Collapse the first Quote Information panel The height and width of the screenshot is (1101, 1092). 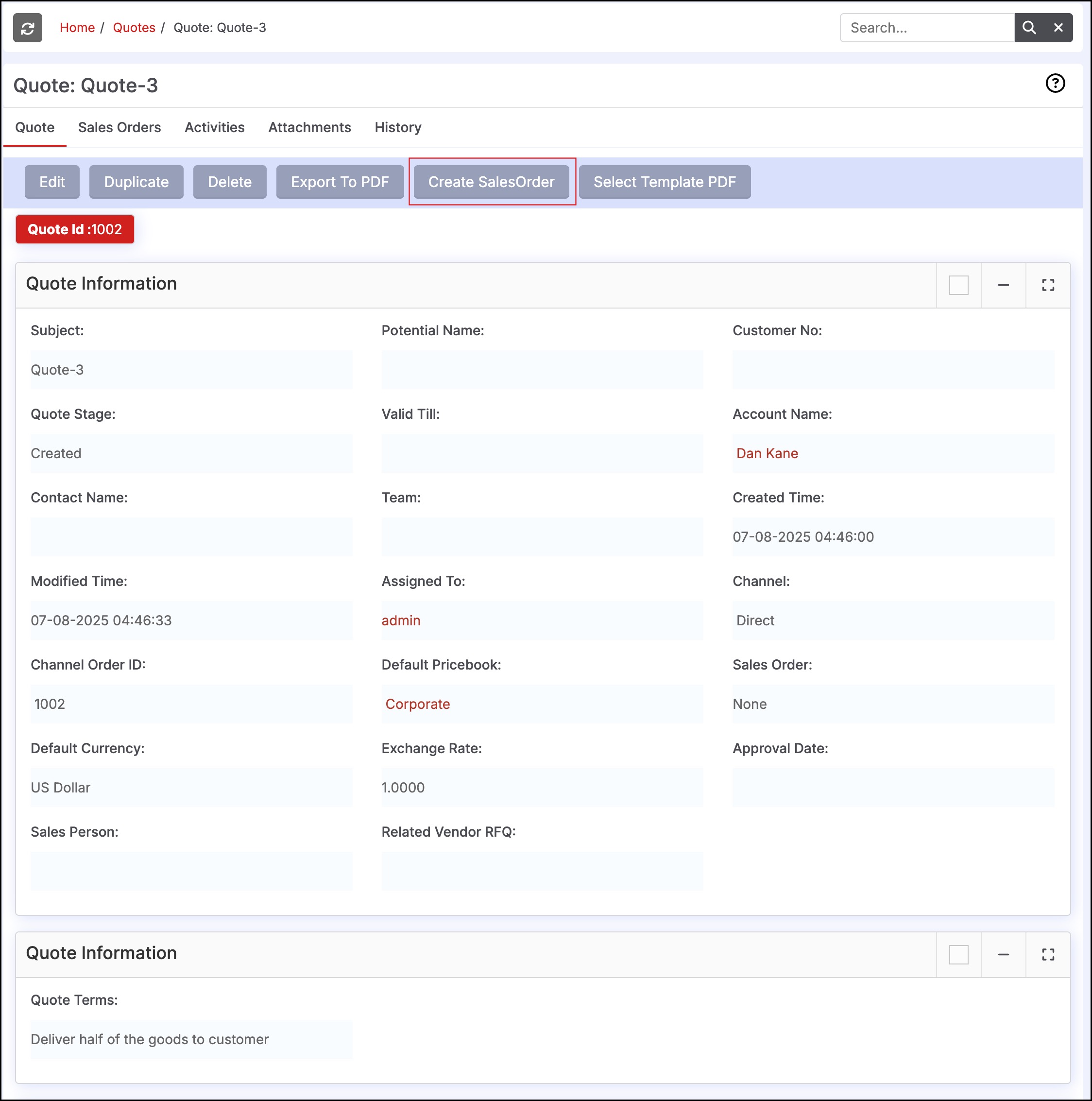pos(1003,285)
